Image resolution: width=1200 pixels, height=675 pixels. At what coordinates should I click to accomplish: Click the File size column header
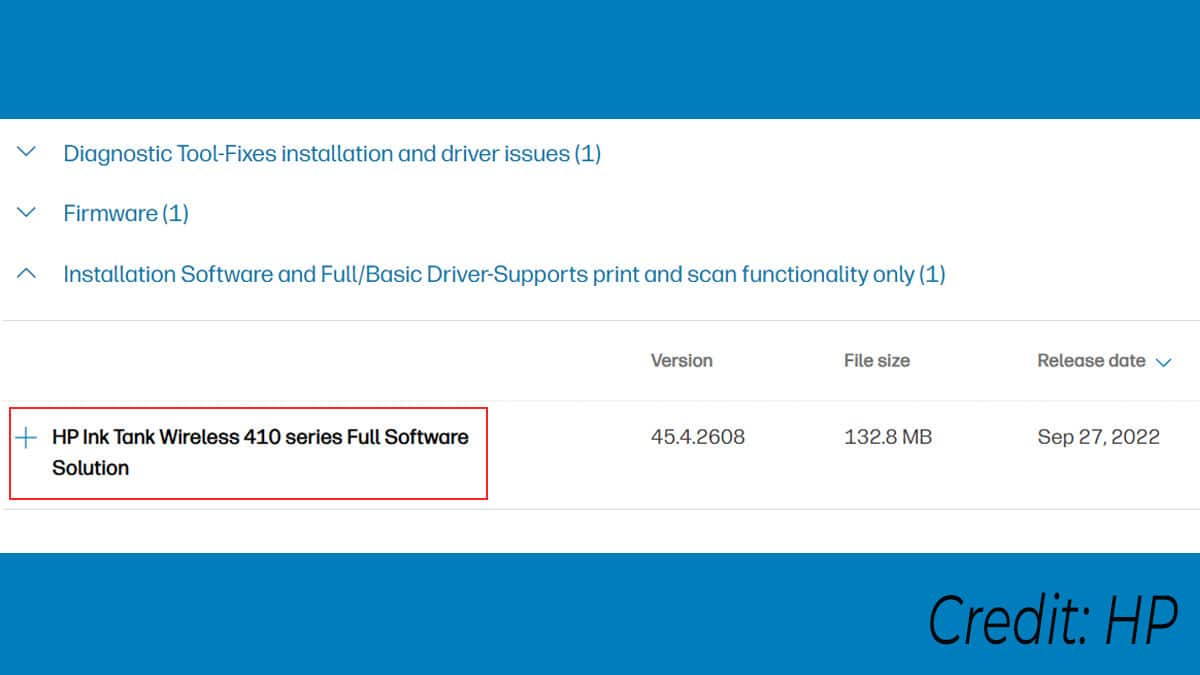[876, 361]
